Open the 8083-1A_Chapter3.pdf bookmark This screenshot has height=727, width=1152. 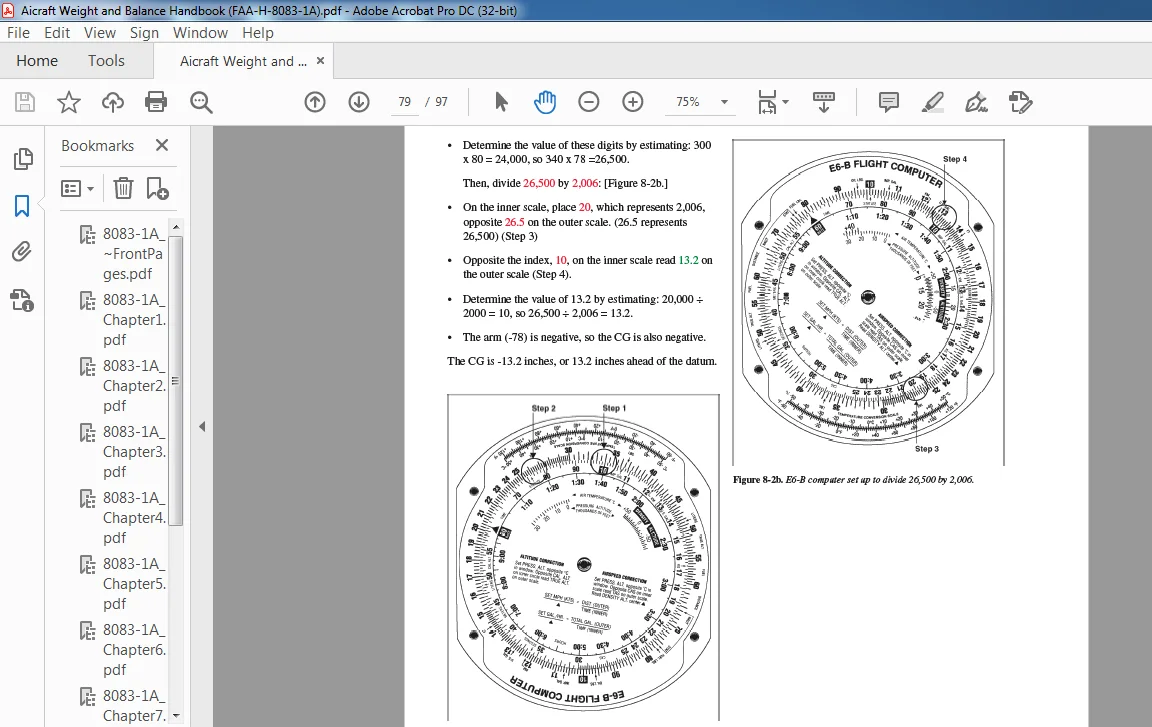pyautogui.click(x=134, y=452)
